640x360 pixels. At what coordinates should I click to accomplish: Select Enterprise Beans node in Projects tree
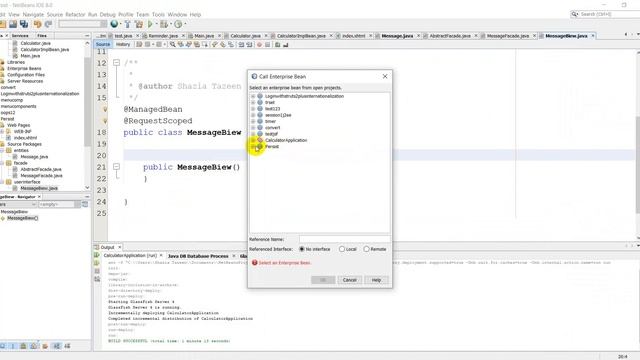(24, 69)
